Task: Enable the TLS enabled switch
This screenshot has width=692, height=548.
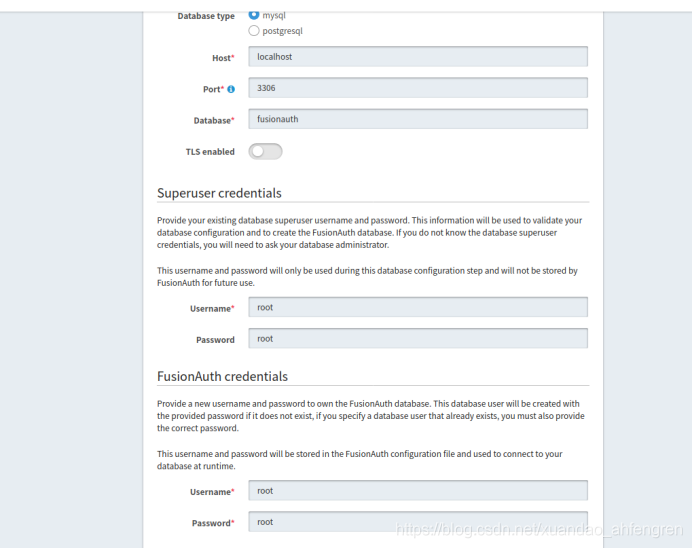Action: click(266, 151)
